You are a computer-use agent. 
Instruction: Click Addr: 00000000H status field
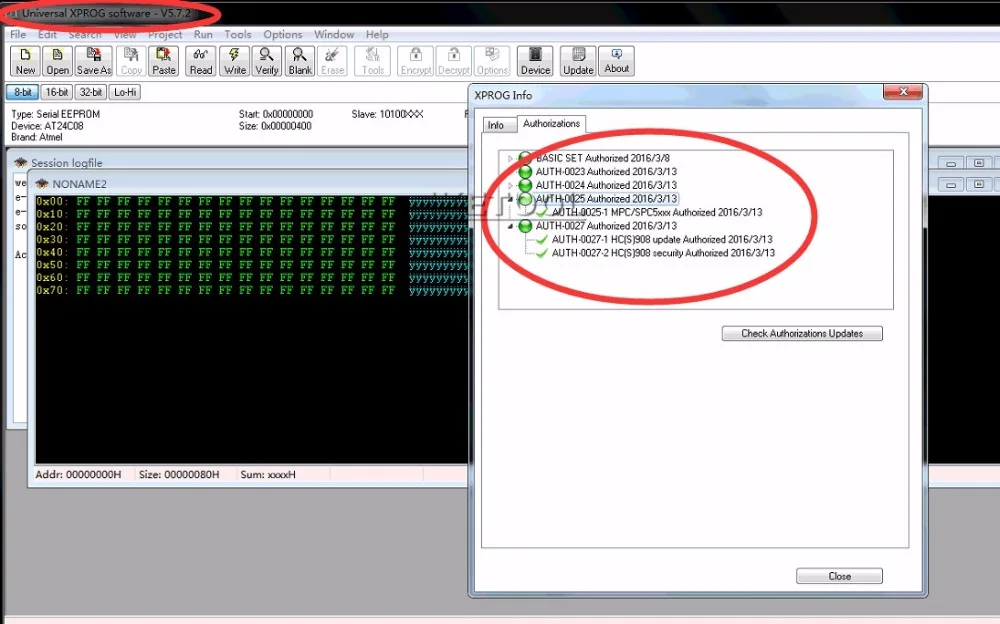point(78,475)
